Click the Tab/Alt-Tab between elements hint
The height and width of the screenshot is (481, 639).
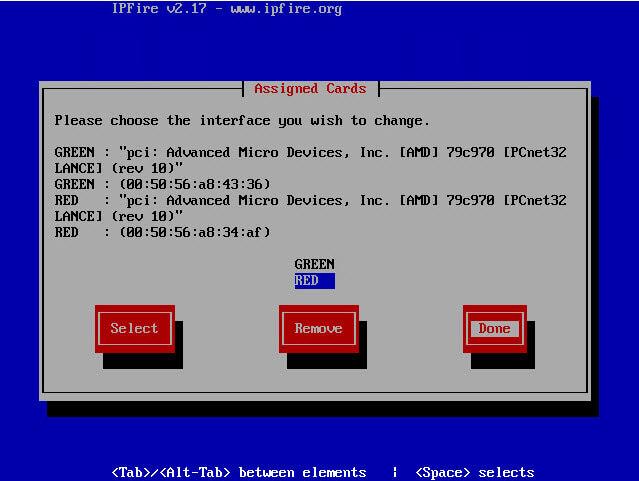239,472
